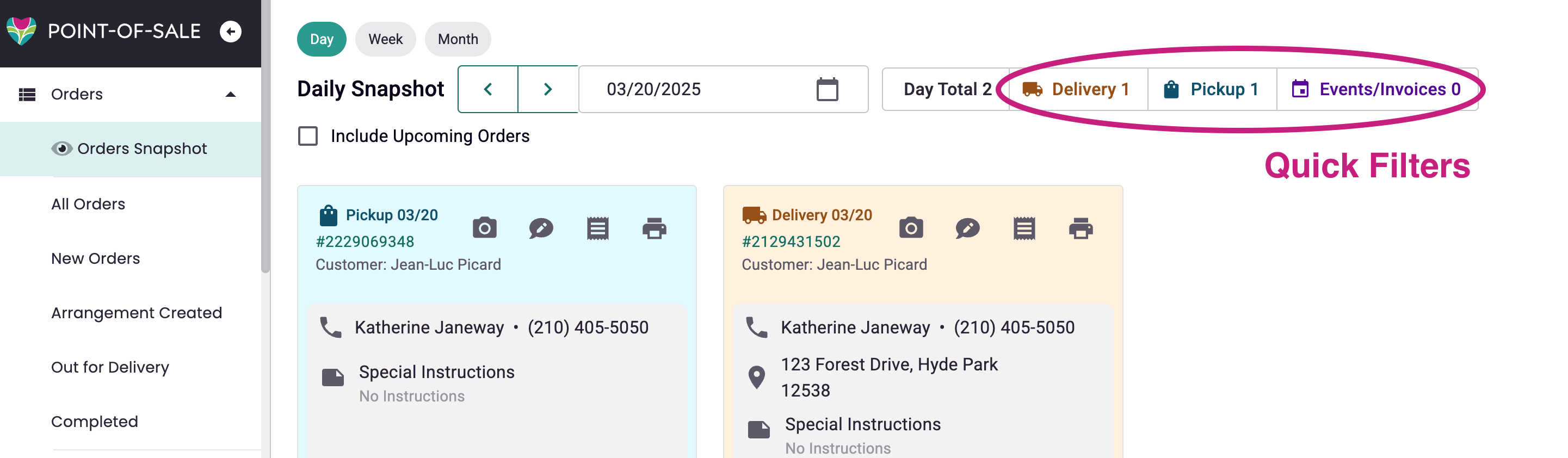Open order #2229069348

tap(365, 241)
